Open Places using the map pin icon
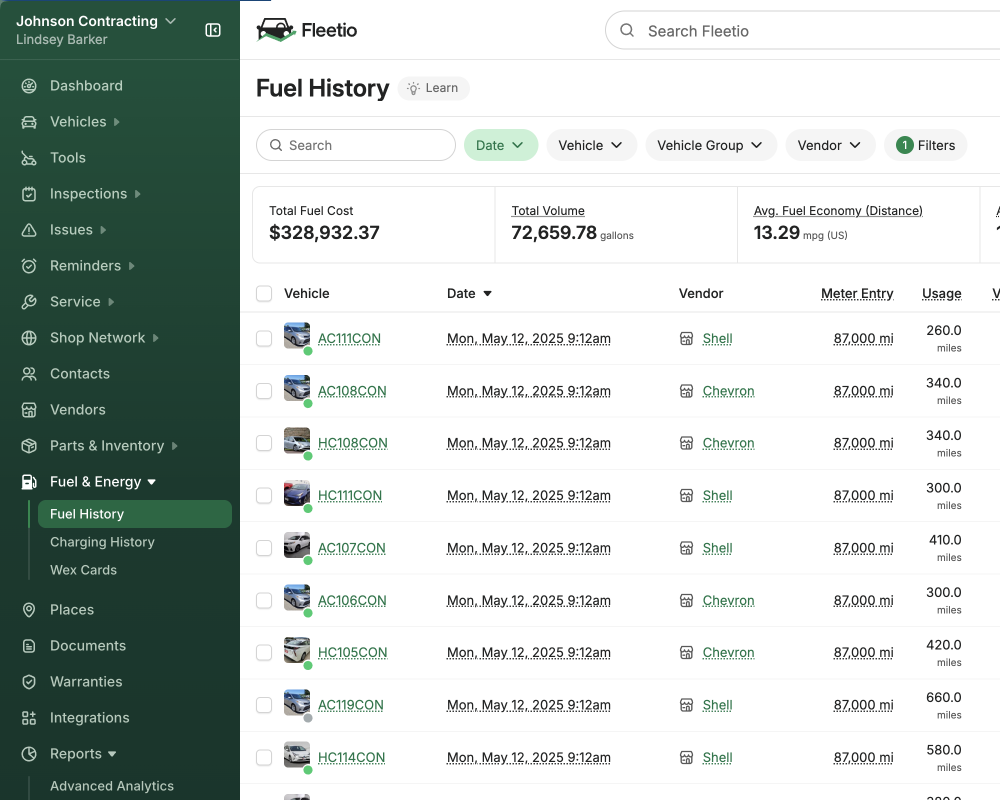1000x800 pixels. [30, 610]
